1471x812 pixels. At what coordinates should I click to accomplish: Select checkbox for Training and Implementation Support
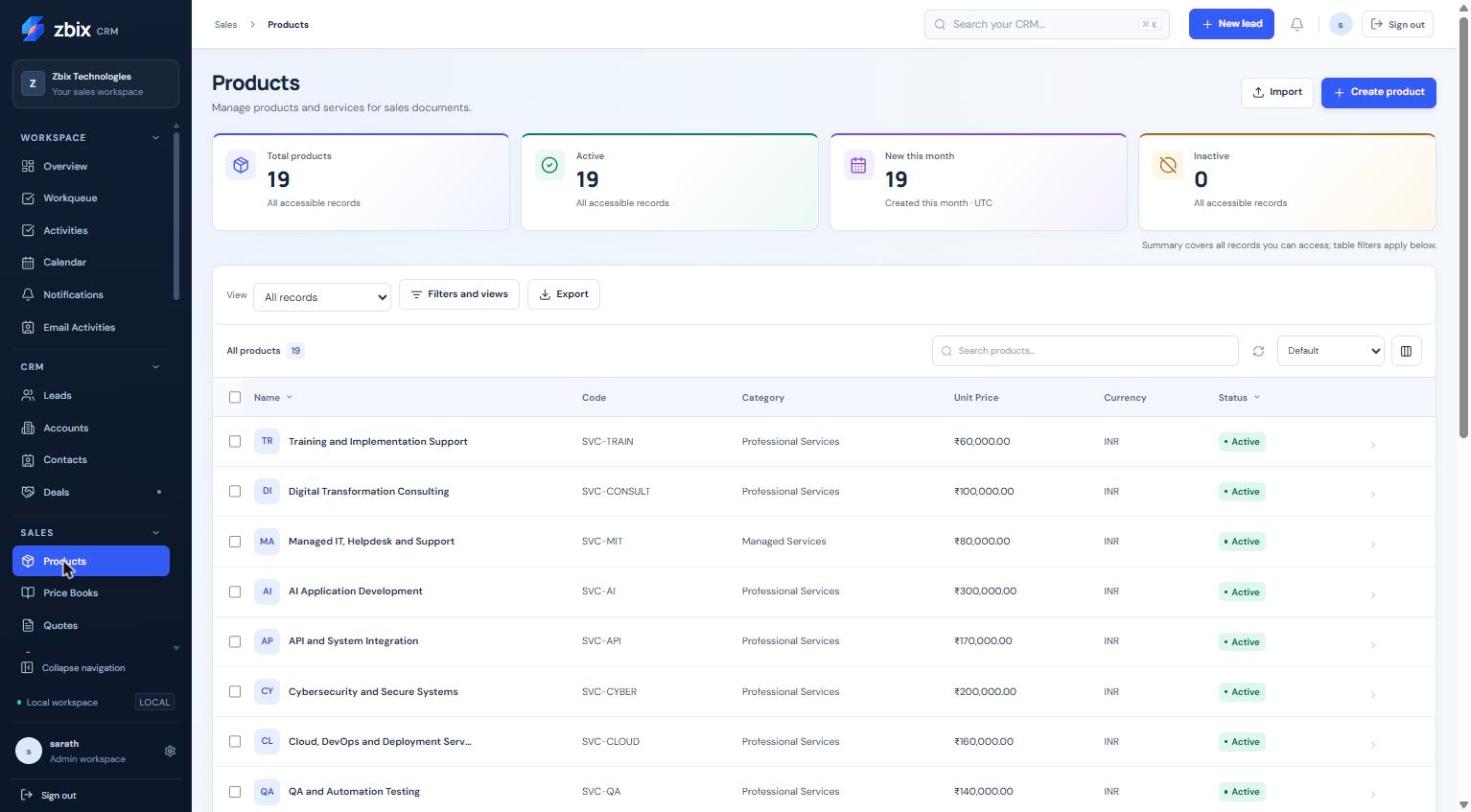coord(235,441)
